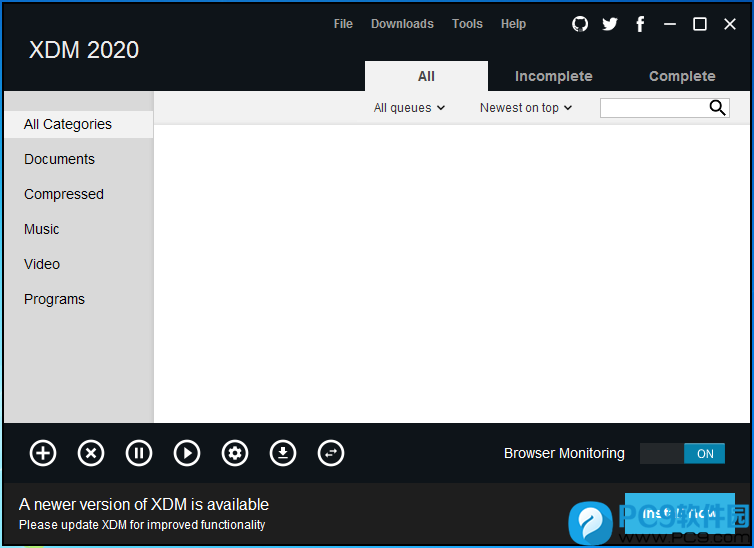Pause download with the pause icon
The image size is (754, 548).
139,453
